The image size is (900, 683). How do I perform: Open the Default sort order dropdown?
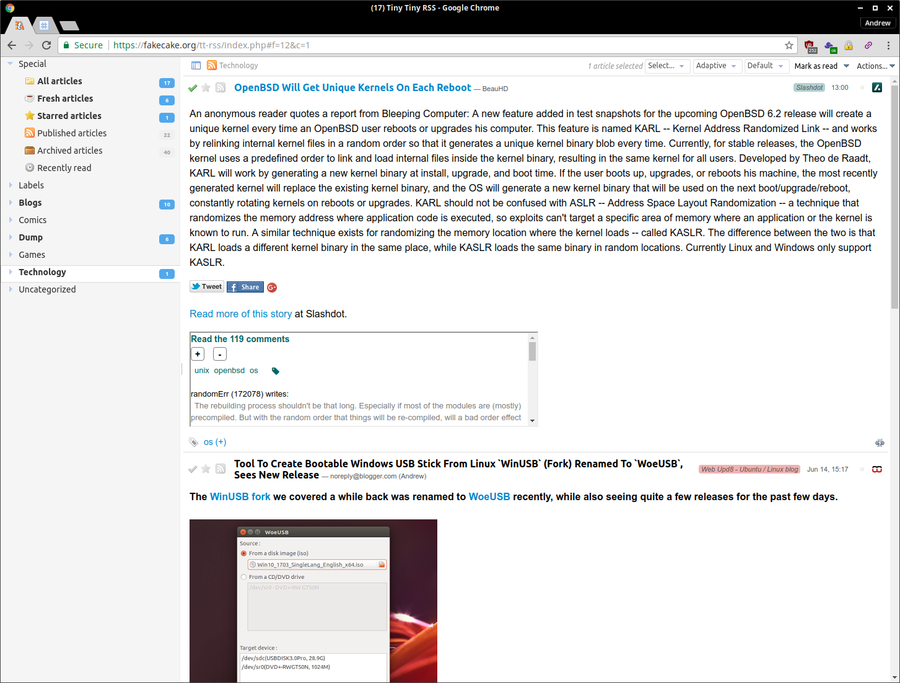click(765, 66)
